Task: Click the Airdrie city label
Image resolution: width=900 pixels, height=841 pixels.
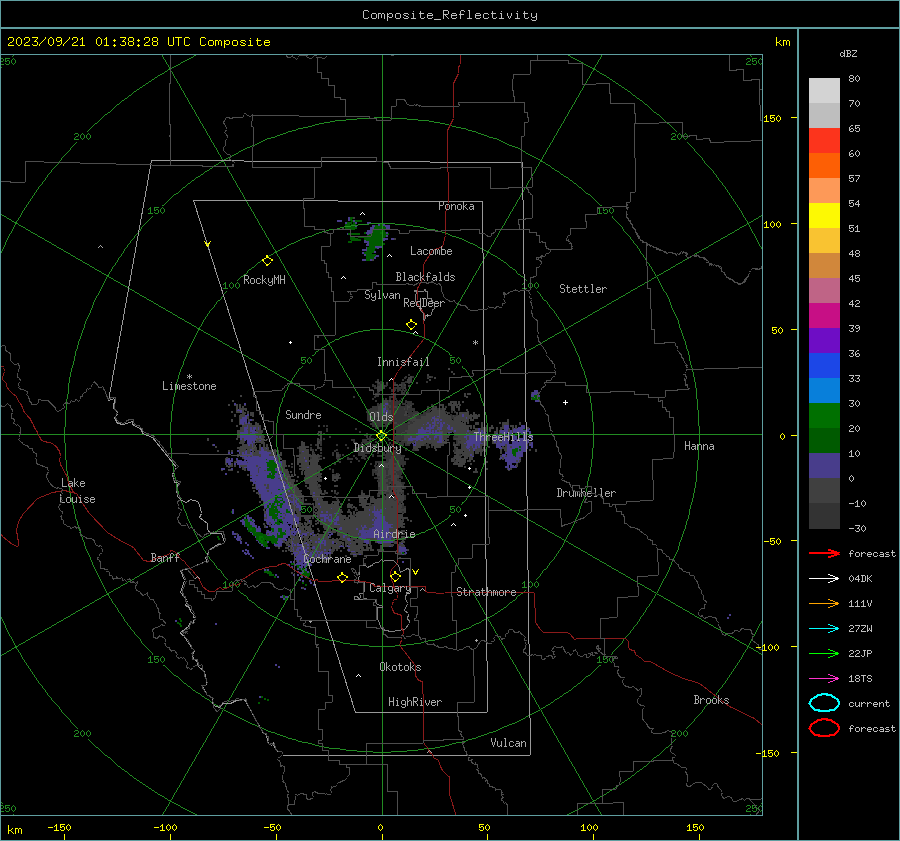Action: point(394,534)
